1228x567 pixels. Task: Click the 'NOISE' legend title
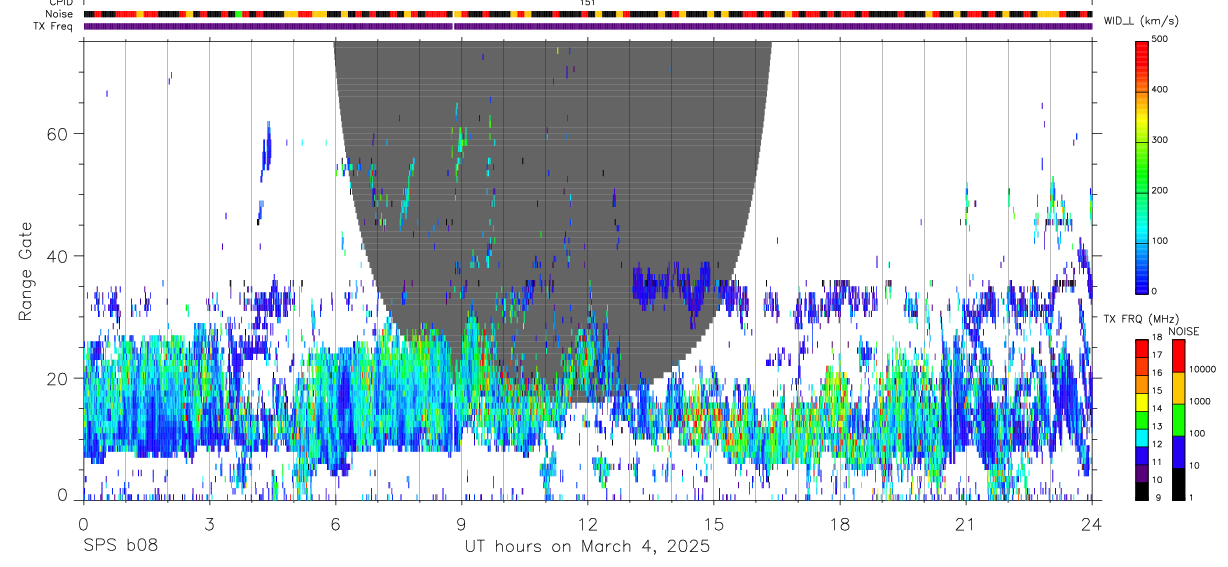coord(1183,331)
